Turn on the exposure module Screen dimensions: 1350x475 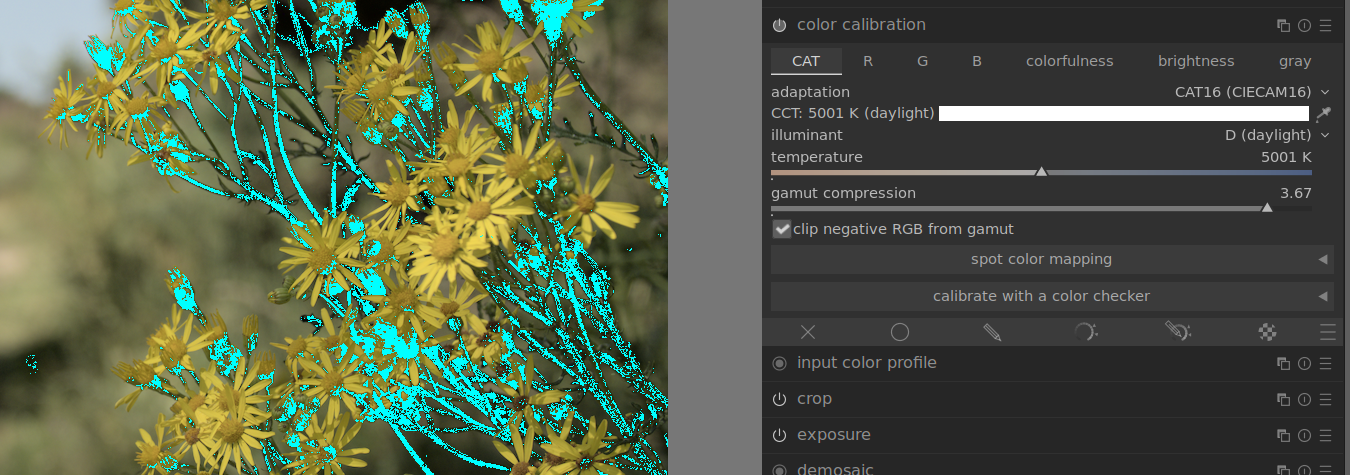click(780, 435)
